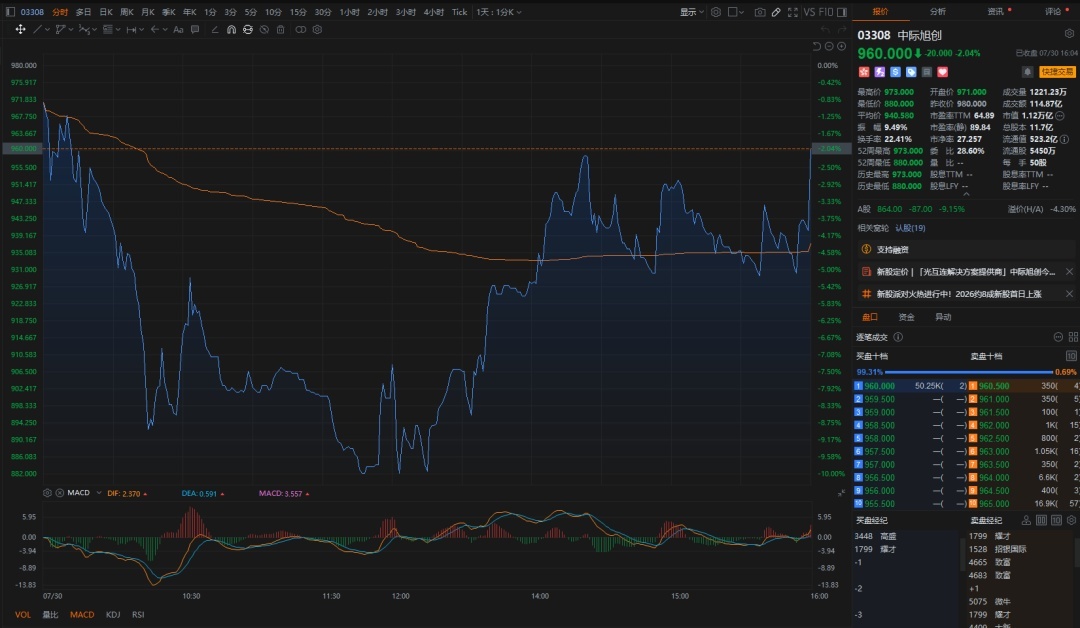Click the red heart favorite icon

coord(943,72)
